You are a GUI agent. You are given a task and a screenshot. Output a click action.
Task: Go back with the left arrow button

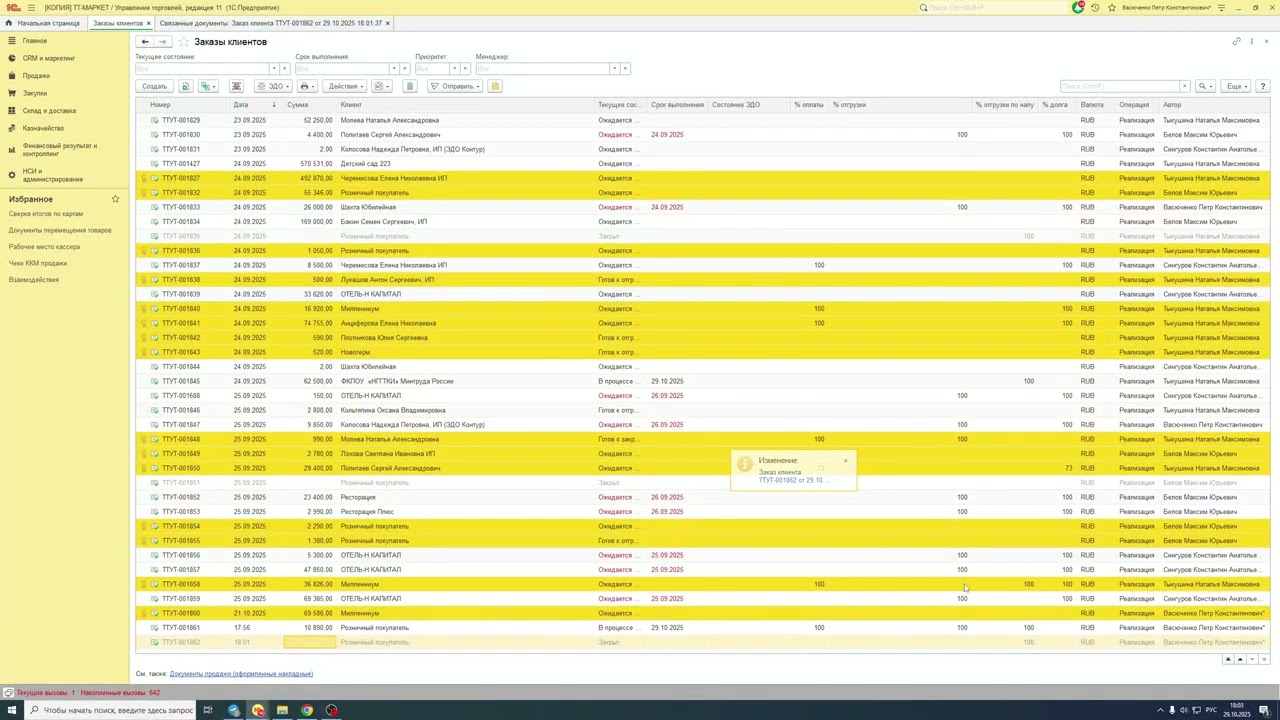(145, 42)
